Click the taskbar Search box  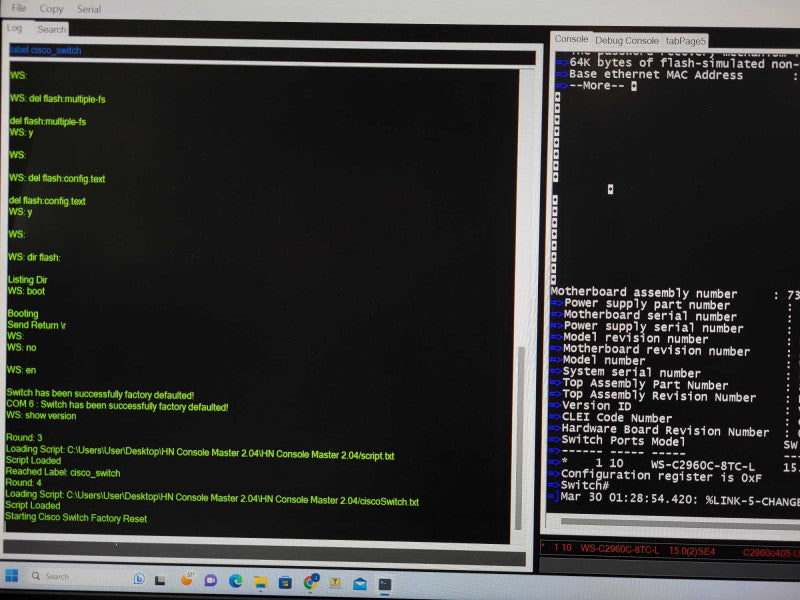pos(77,576)
